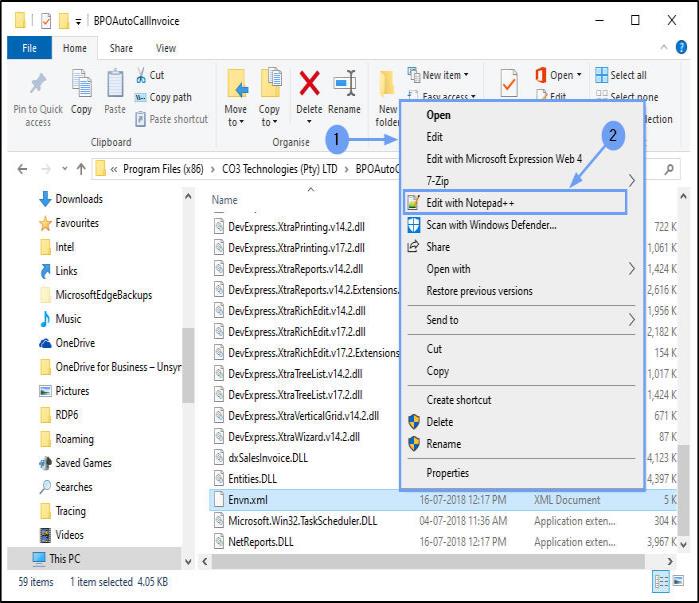Click the Name column header
Screen dimensions: 699x603
(224, 200)
